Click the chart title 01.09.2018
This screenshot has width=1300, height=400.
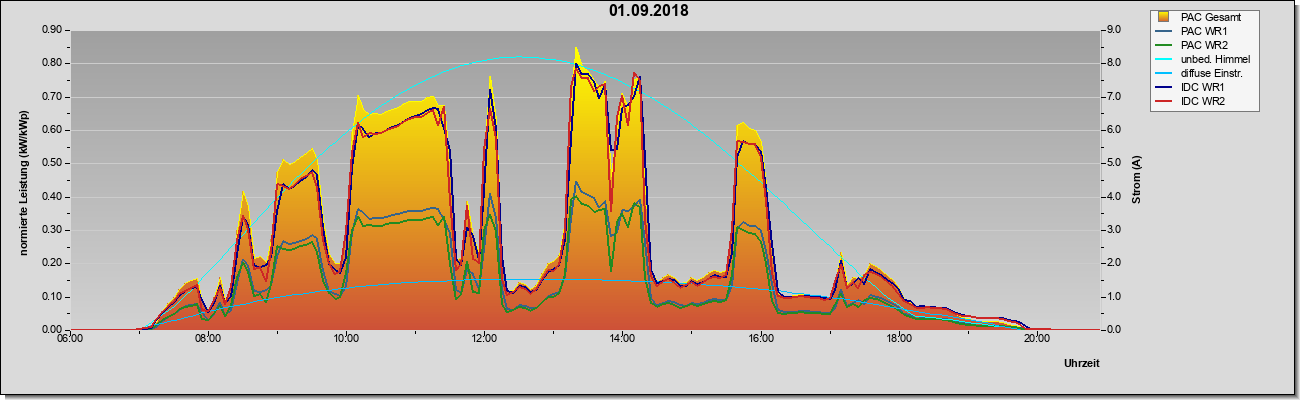click(649, 12)
